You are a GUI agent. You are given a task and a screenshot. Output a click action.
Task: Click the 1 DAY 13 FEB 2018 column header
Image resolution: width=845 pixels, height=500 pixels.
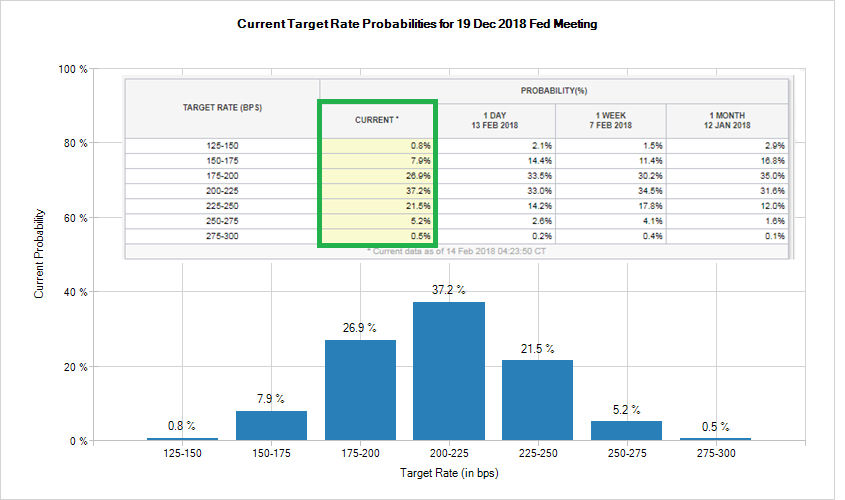coord(496,119)
